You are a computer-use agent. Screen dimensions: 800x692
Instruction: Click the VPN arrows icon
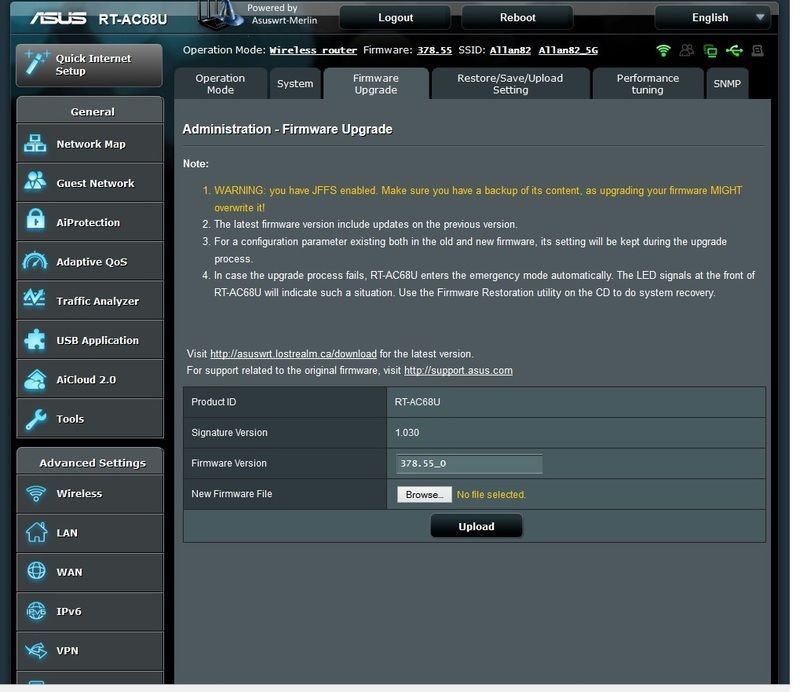[x=36, y=650]
